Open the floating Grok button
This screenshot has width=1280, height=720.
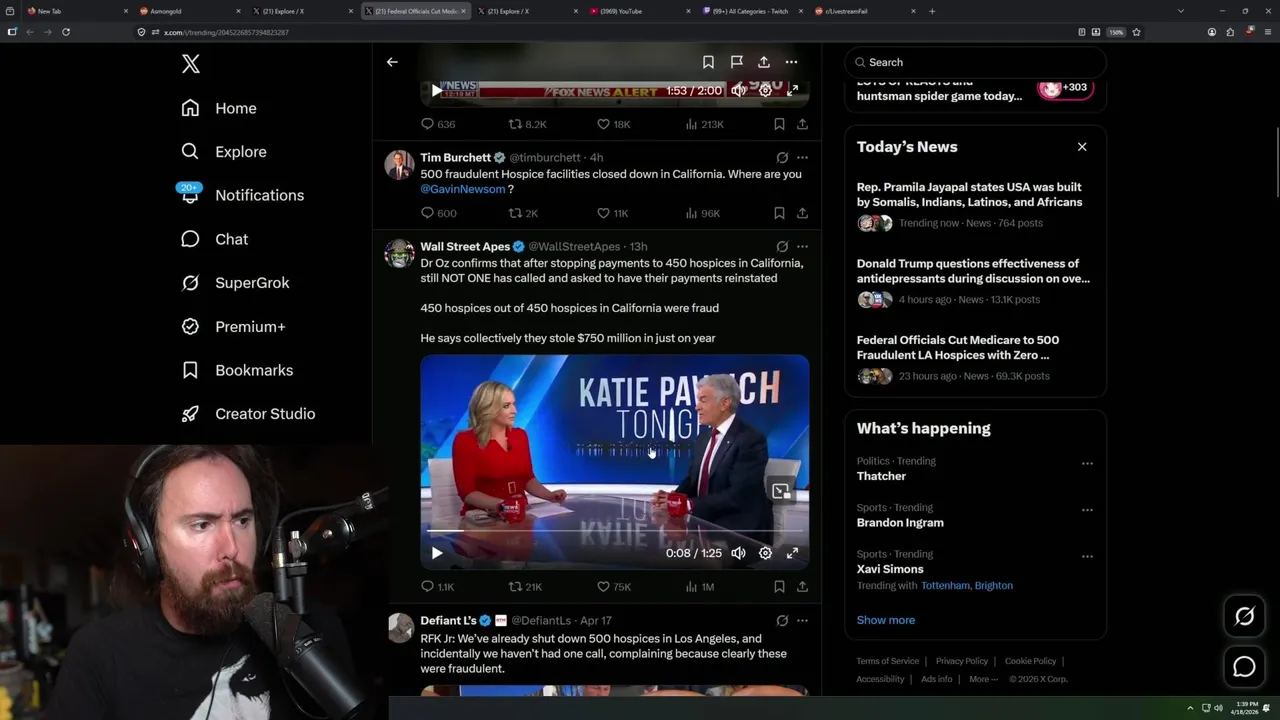[x=1244, y=617]
